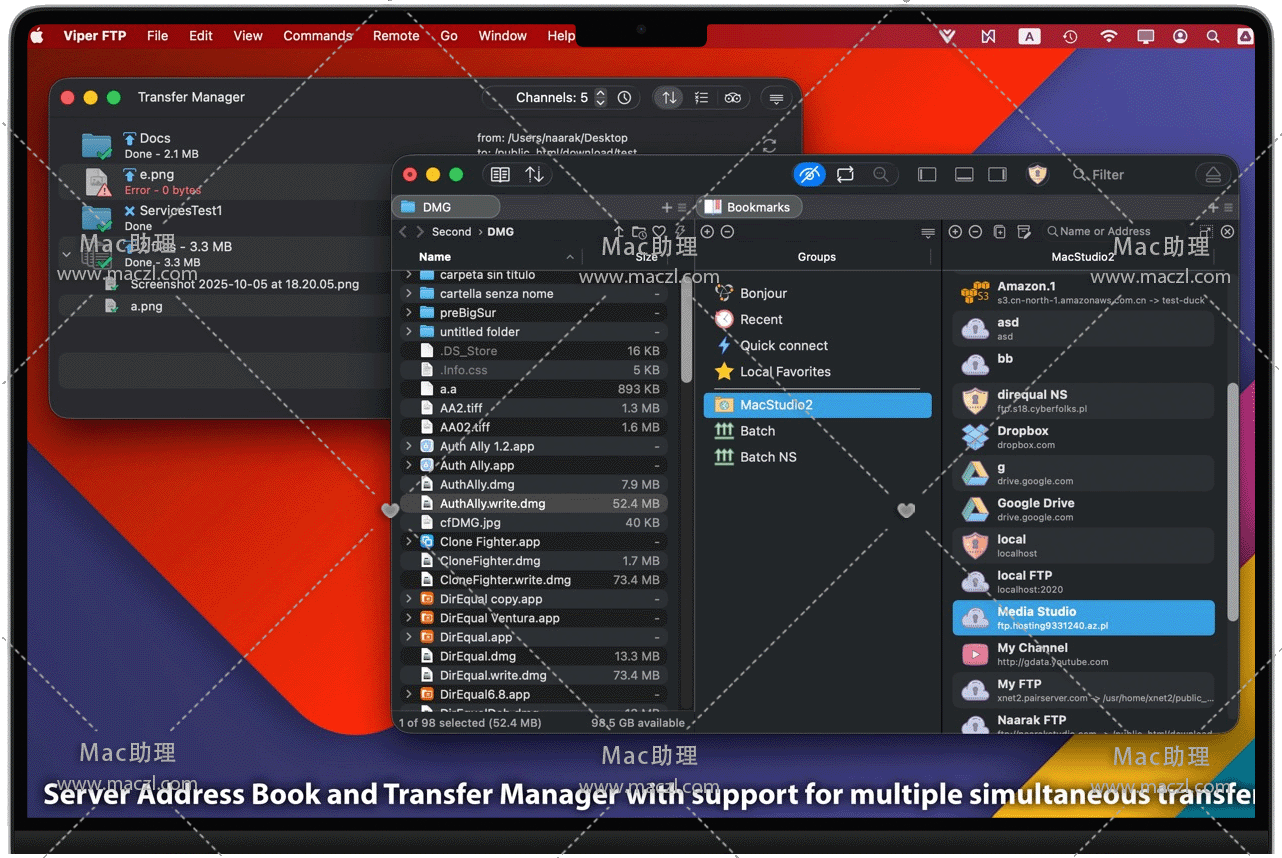Image resolution: width=1282 pixels, height=858 pixels.
Task: Open the Commands menu
Action: pos(317,36)
